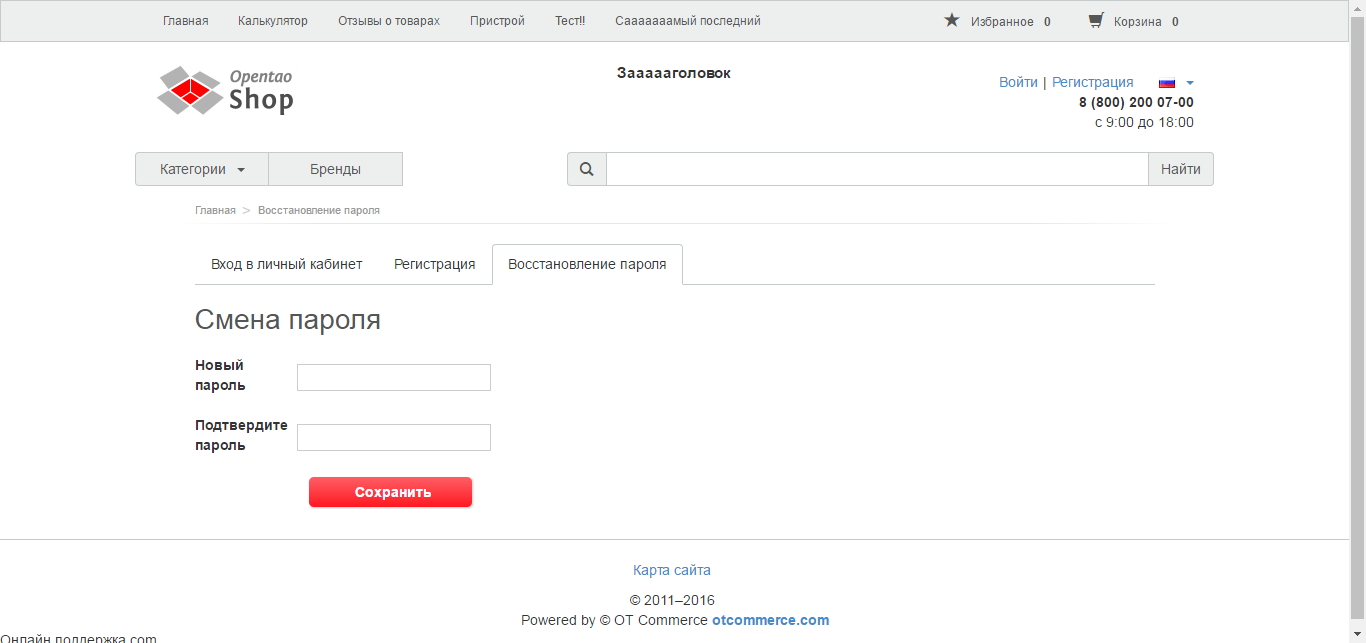This screenshot has height=643, width=1366.
Task: Click the Russian flag language icon
Action: pyautogui.click(x=1167, y=83)
